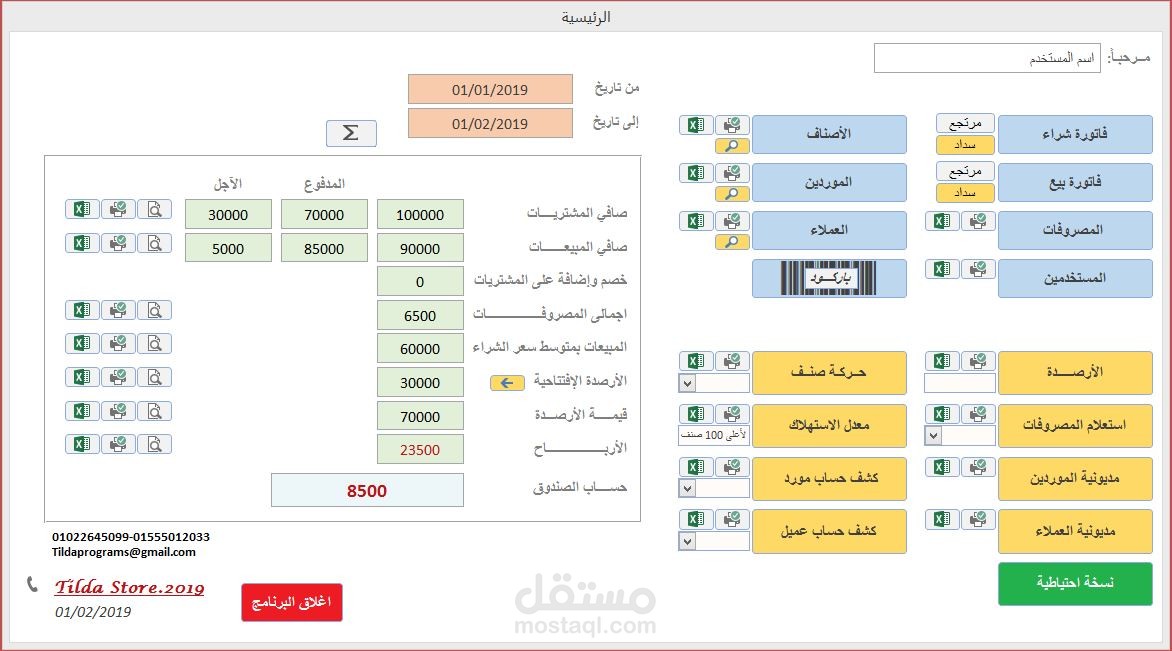This screenshot has height=651, width=1172.
Task: Click Tilda Store.2019 link
Action: click(x=129, y=587)
